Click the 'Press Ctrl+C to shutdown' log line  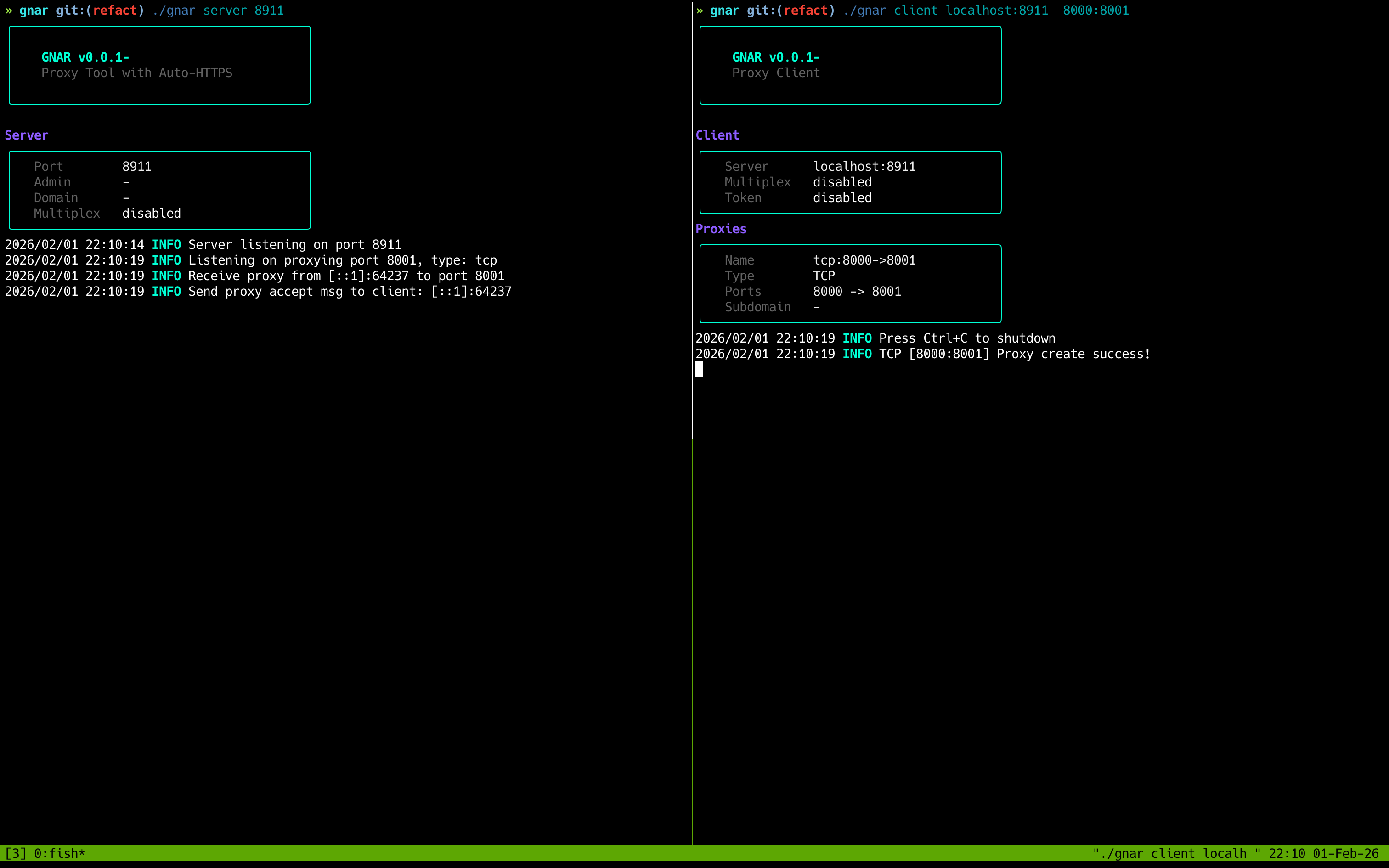coord(966,339)
